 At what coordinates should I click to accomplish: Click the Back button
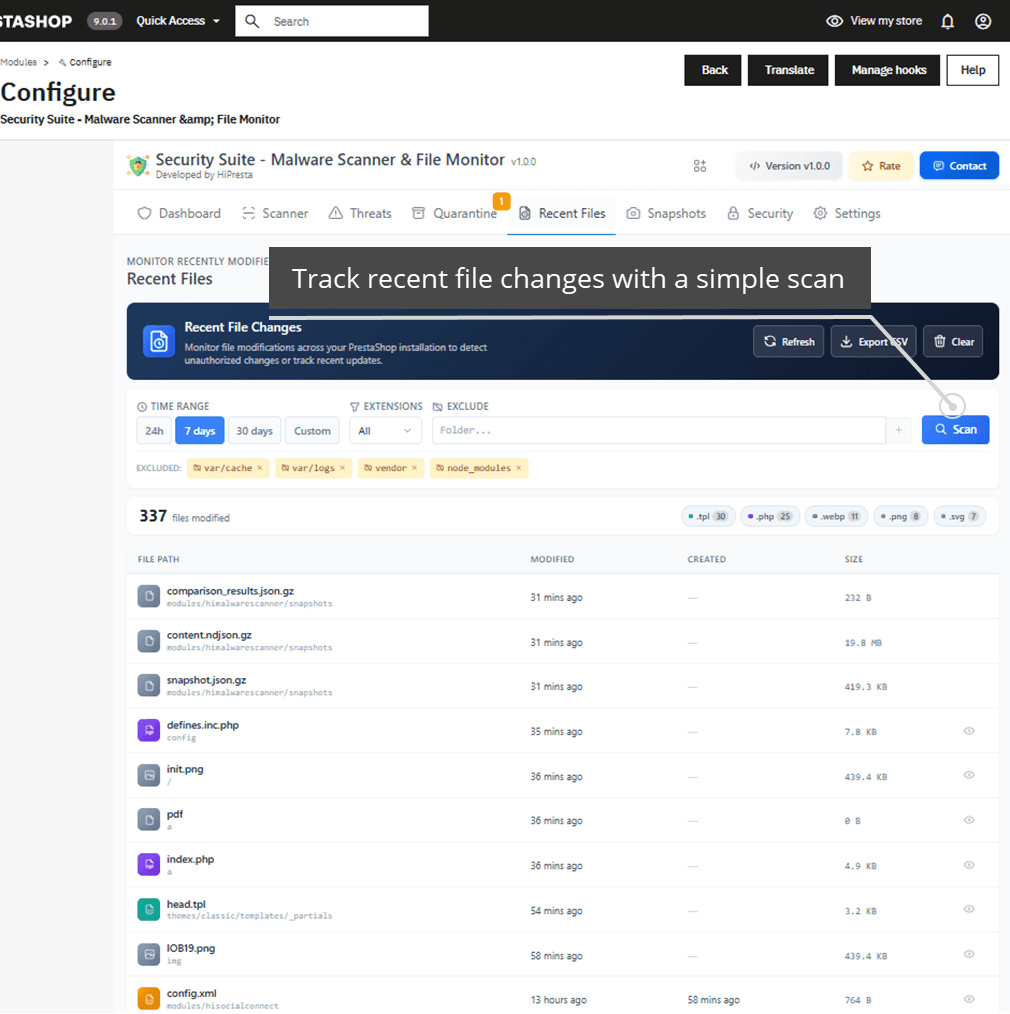click(x=713, y=70)
